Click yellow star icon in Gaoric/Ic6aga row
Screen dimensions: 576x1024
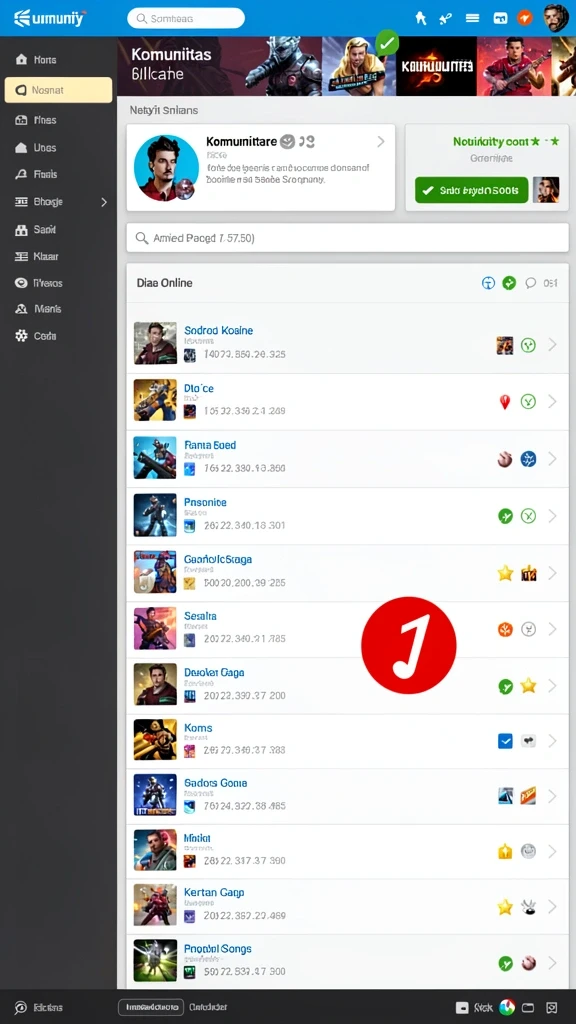tap(505, 573)
